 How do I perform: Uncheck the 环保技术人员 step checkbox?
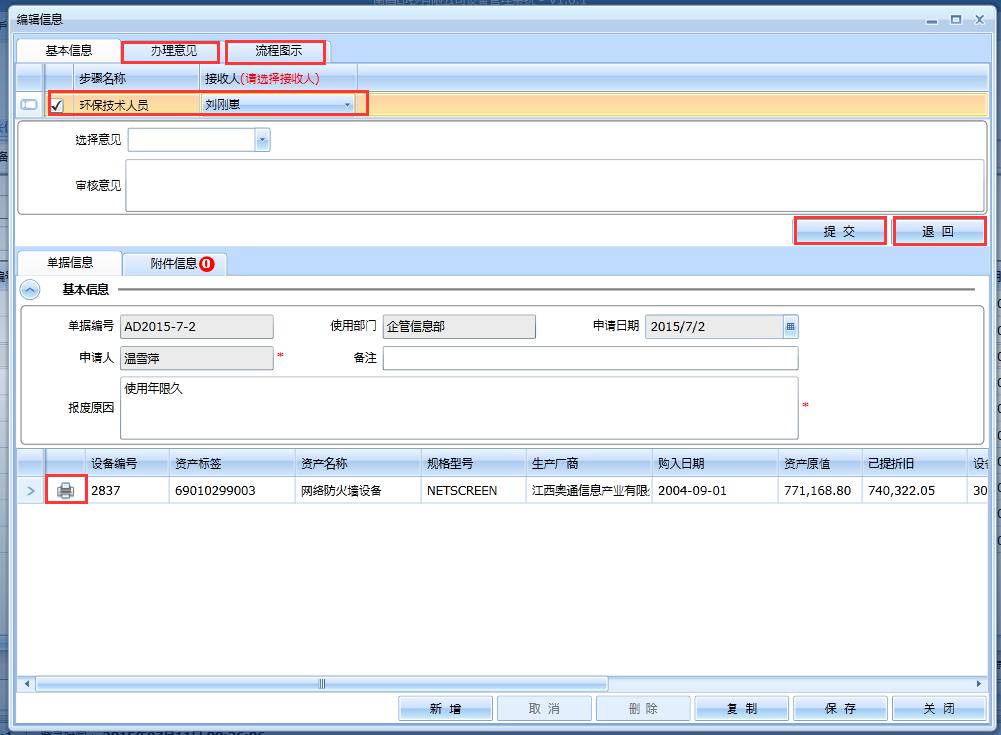(x=57, y=104)
